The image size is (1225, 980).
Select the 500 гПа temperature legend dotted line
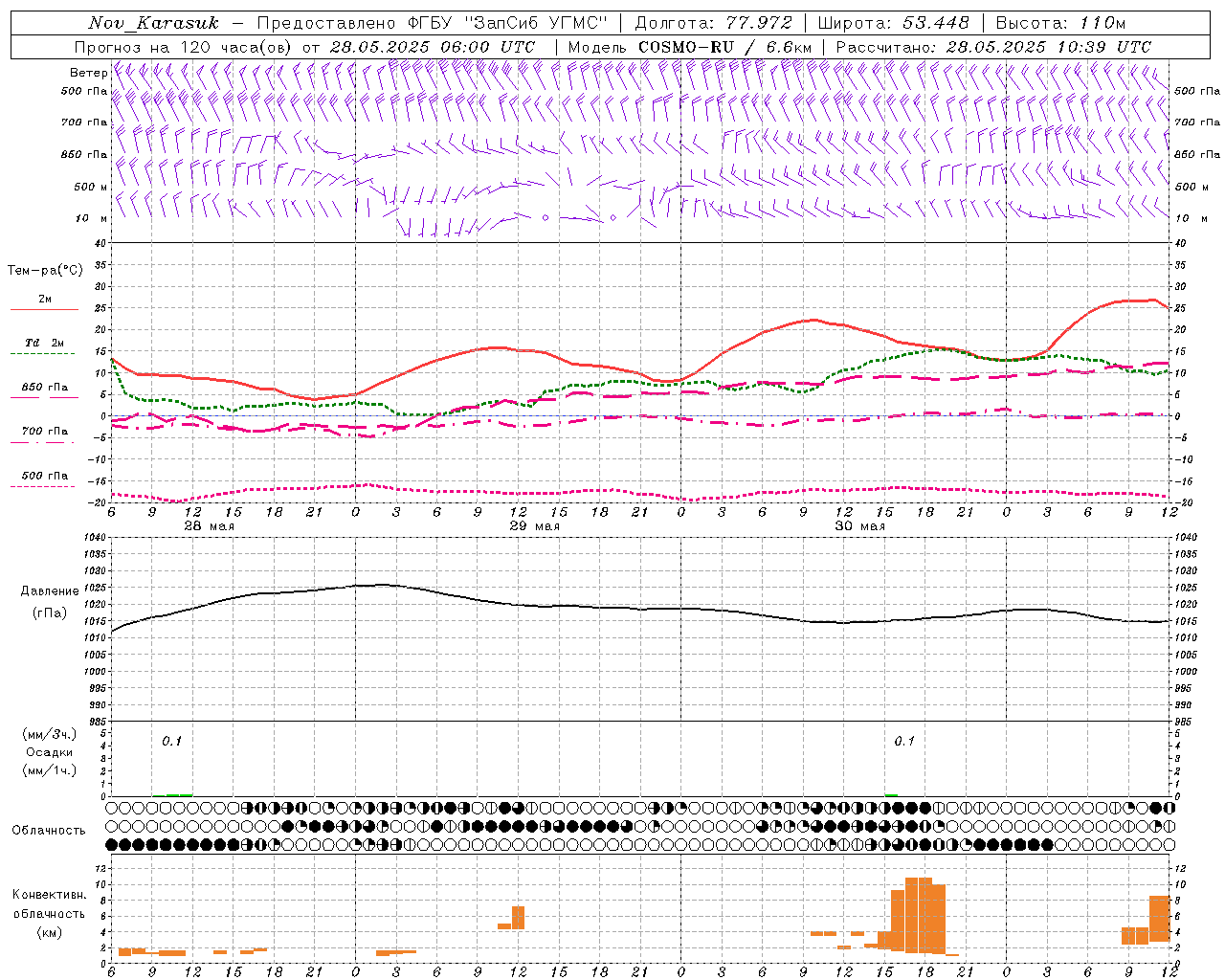(x=44, y=487)
